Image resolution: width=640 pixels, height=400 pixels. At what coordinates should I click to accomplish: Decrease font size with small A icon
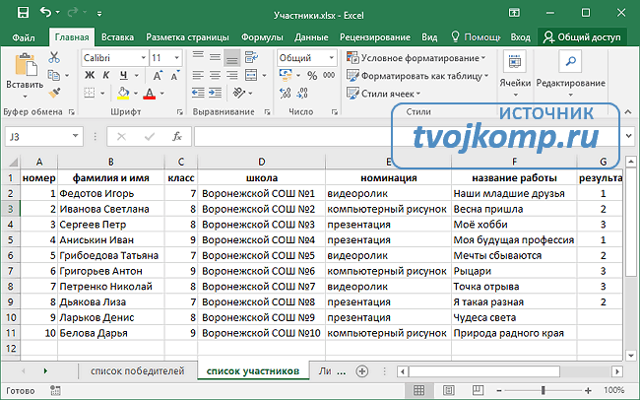click(x=175, y=76)
